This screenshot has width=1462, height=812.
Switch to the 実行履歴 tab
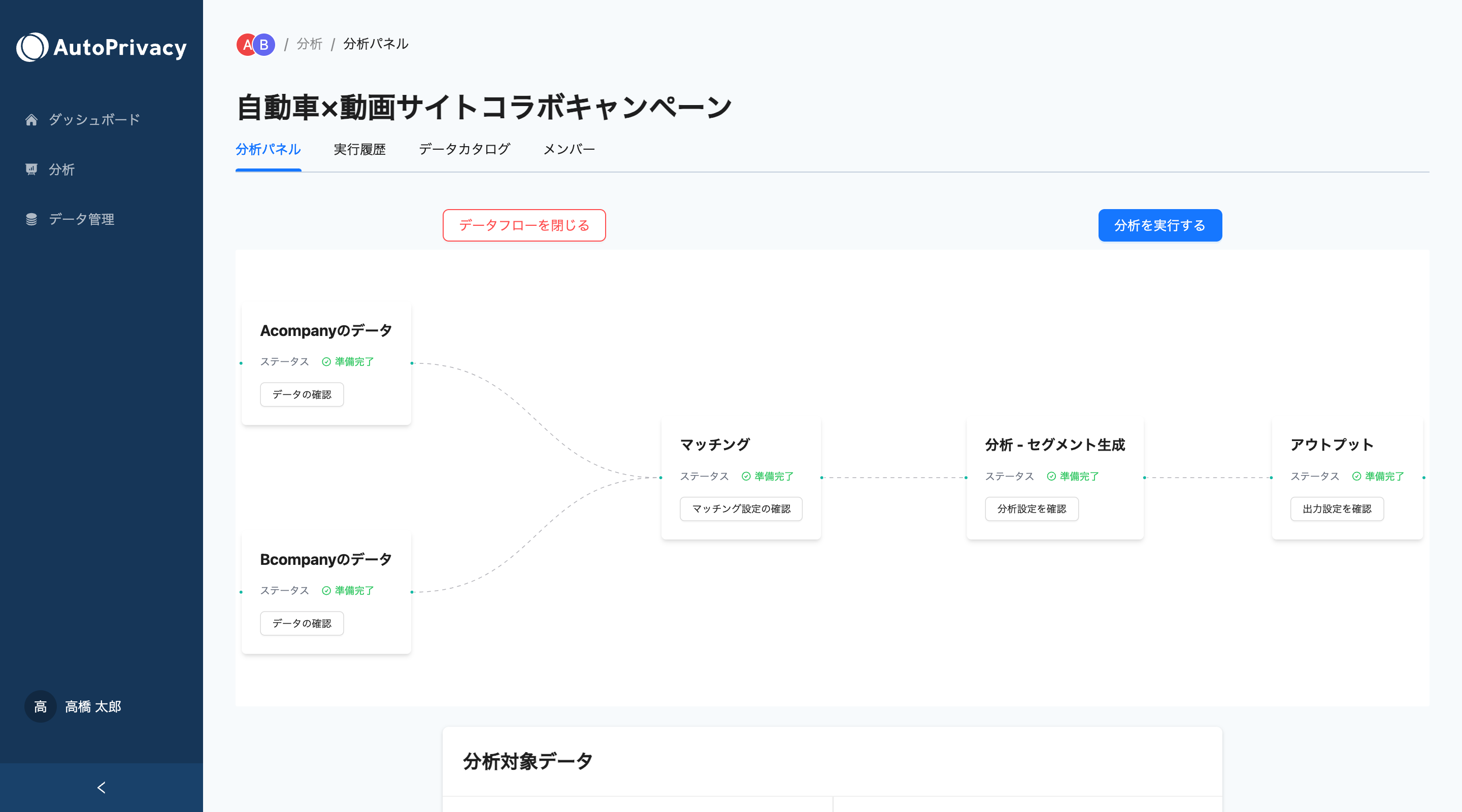[x=360, y=149]
